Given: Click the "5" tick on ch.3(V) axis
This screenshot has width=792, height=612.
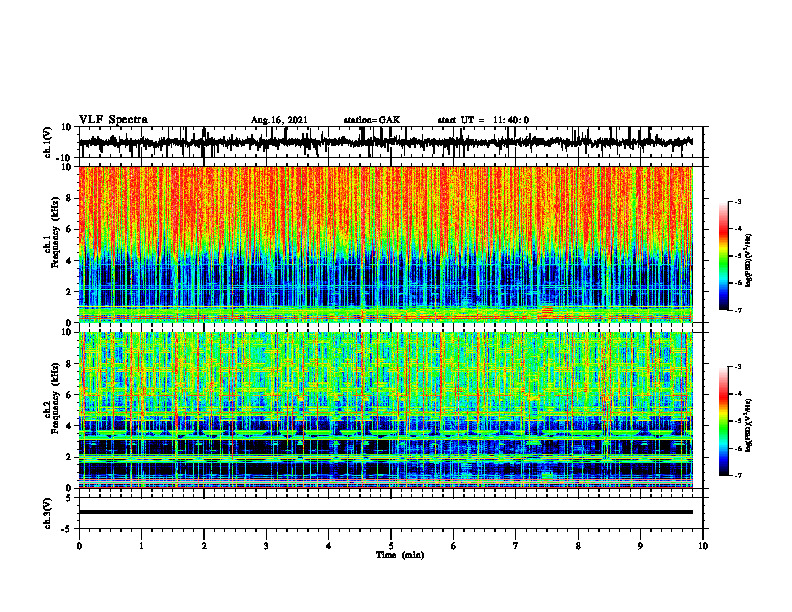Looking at the screenshot, I should (x=69, y=497).
